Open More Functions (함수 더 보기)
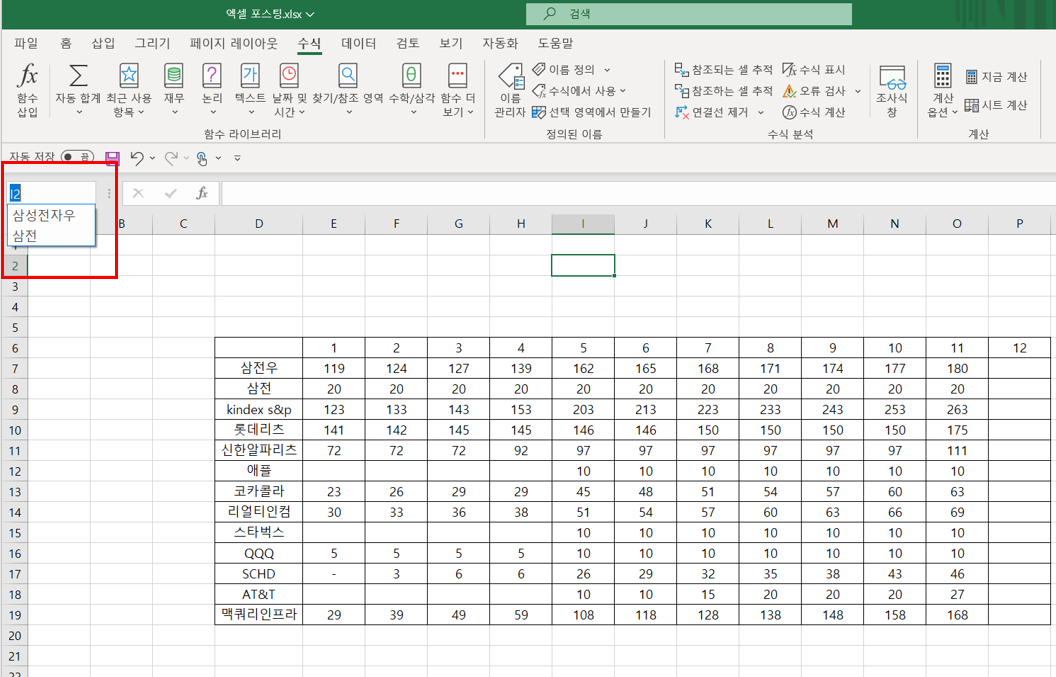This screenshot has width=1056, height=677. (x=458, y=90)
